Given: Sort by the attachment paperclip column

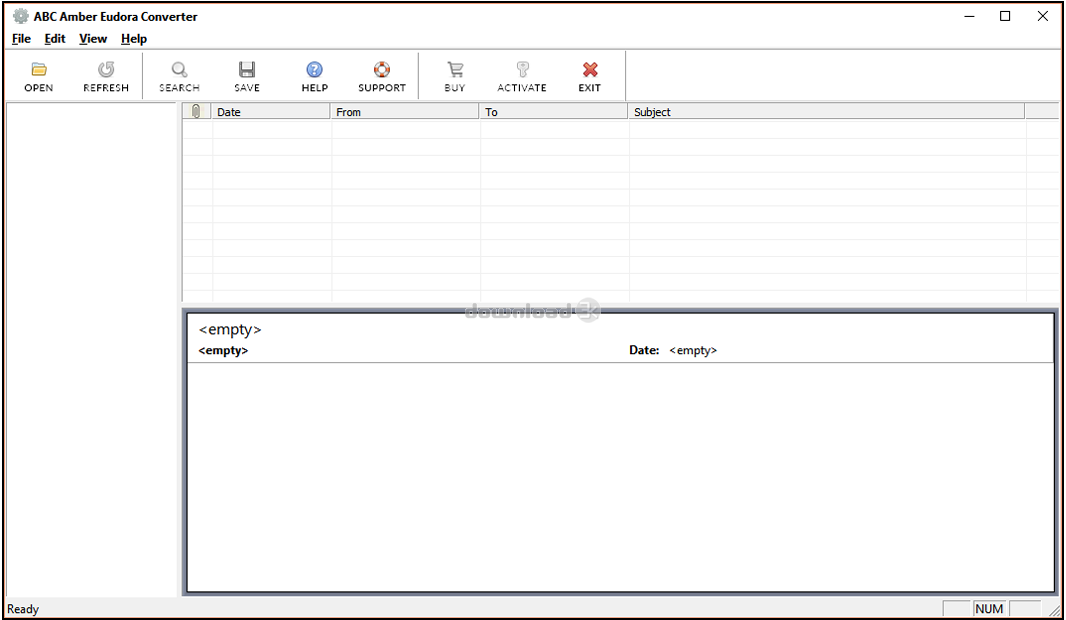Looking at the screenshot, I should pyautogui.click(x=196, y=111).
